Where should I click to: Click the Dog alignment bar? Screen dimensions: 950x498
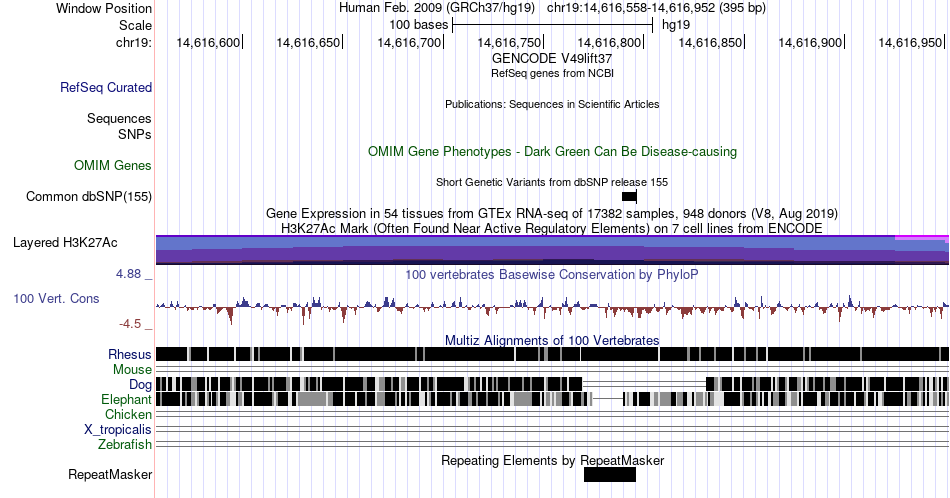coord(552,384)
